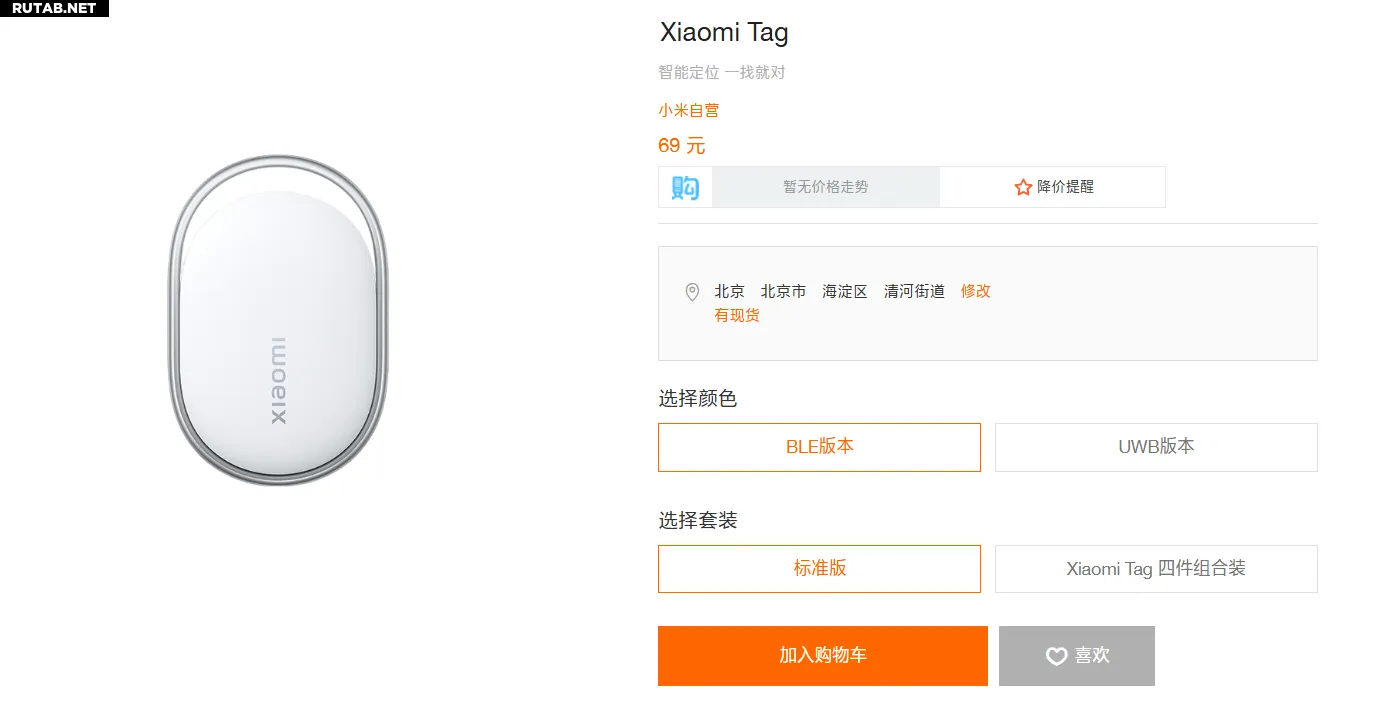The height and width of the screenshot is (710, 1382).
Task: Open the 小米自营 store link
Action: (688, 110)
